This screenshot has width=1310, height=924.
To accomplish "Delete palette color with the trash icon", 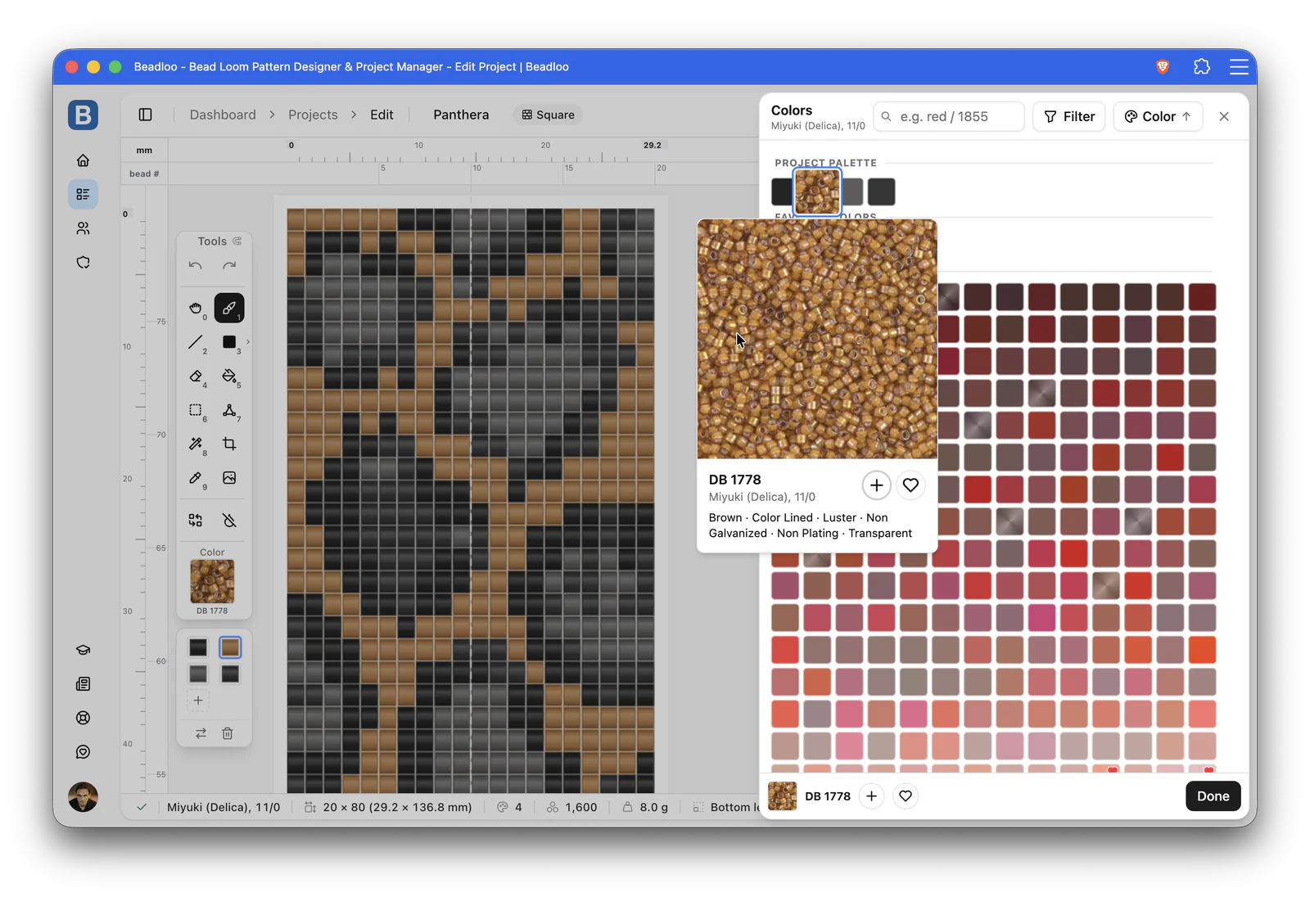I will 228,733.
